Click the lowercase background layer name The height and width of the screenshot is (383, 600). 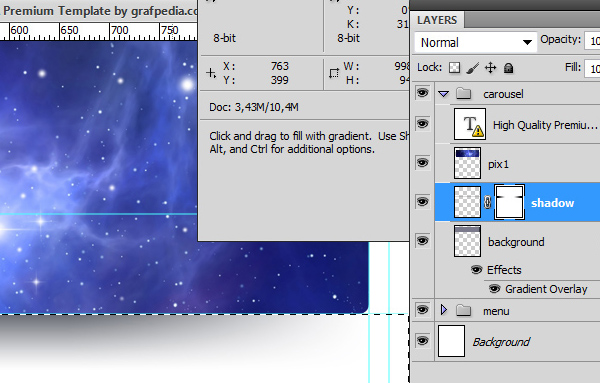coord(516,242)
